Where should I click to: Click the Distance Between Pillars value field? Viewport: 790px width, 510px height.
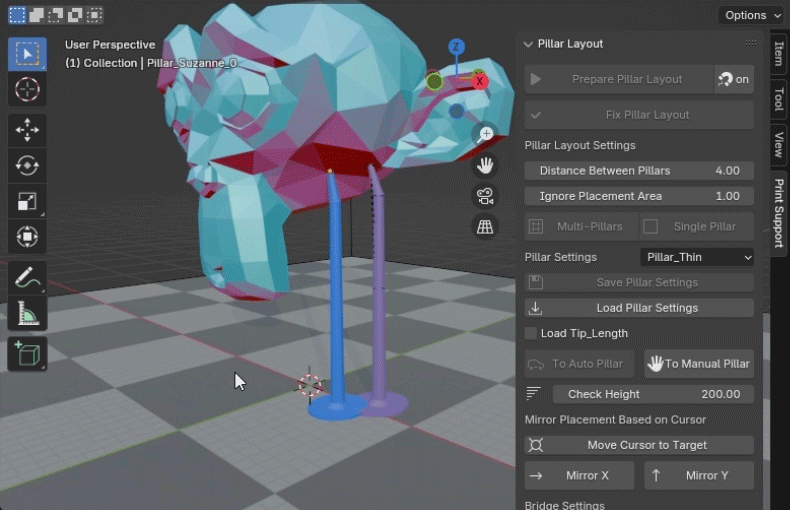639,171
